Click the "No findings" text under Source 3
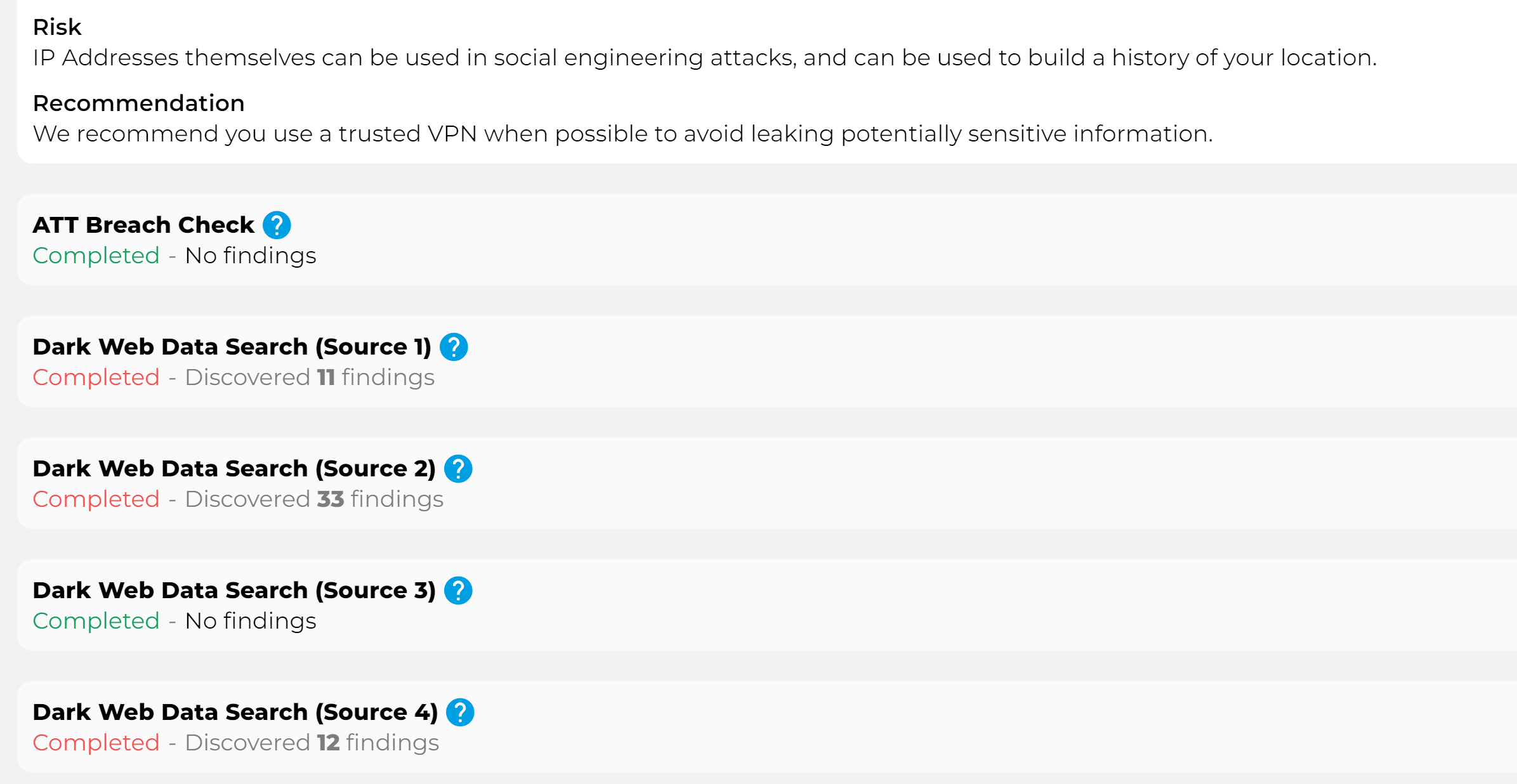This screenshot has width=1517, height=784. coord(251,621)
